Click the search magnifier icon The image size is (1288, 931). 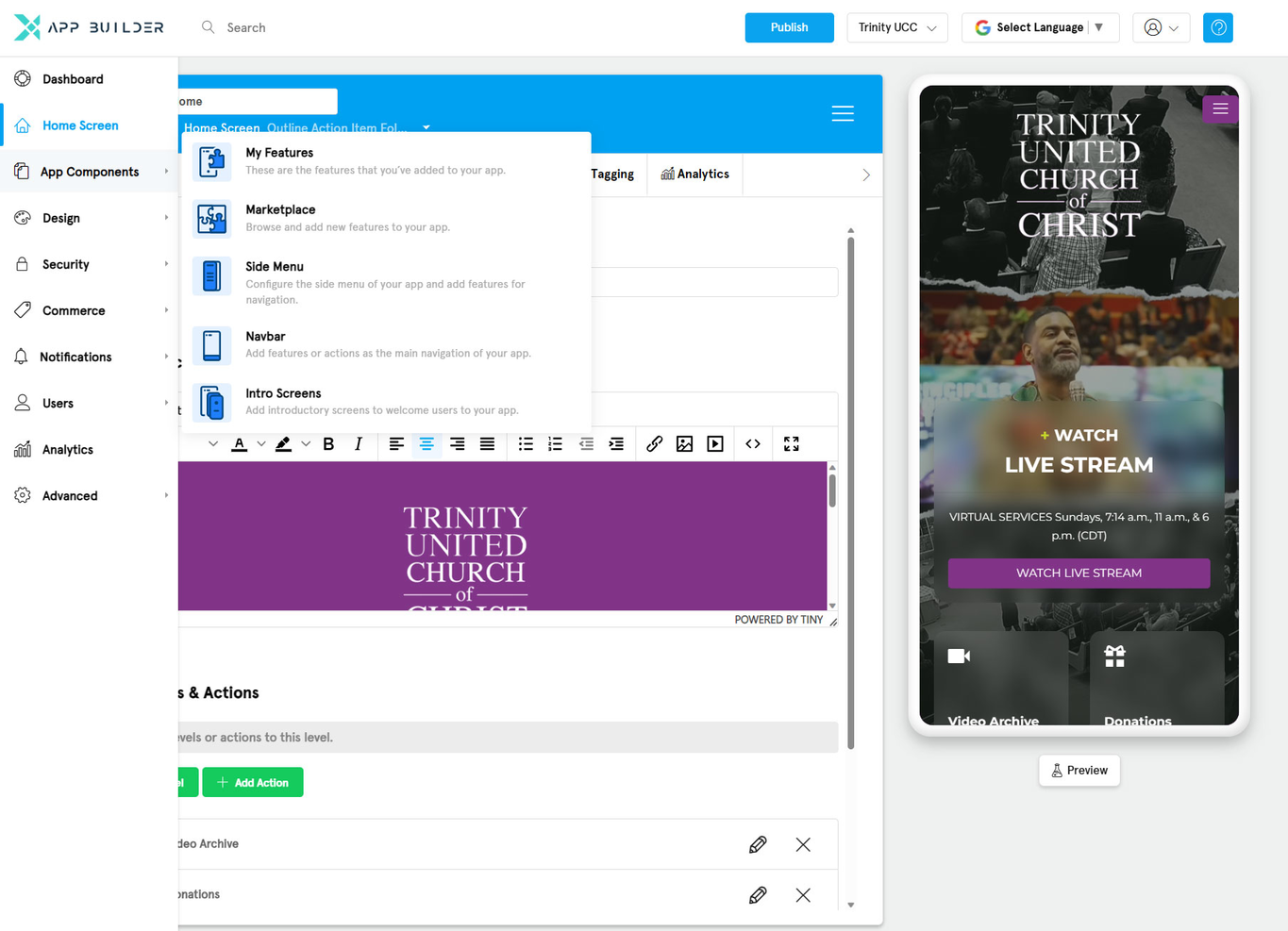(209, 27)
